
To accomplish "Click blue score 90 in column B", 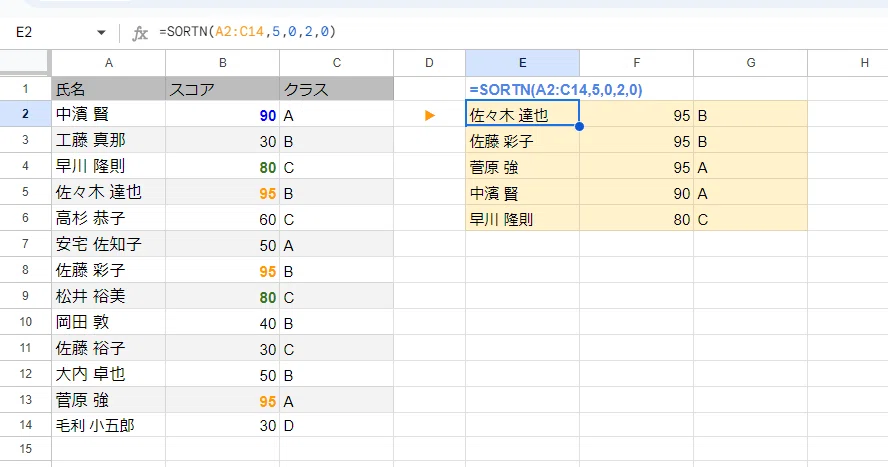I will [x=268, y=115].
